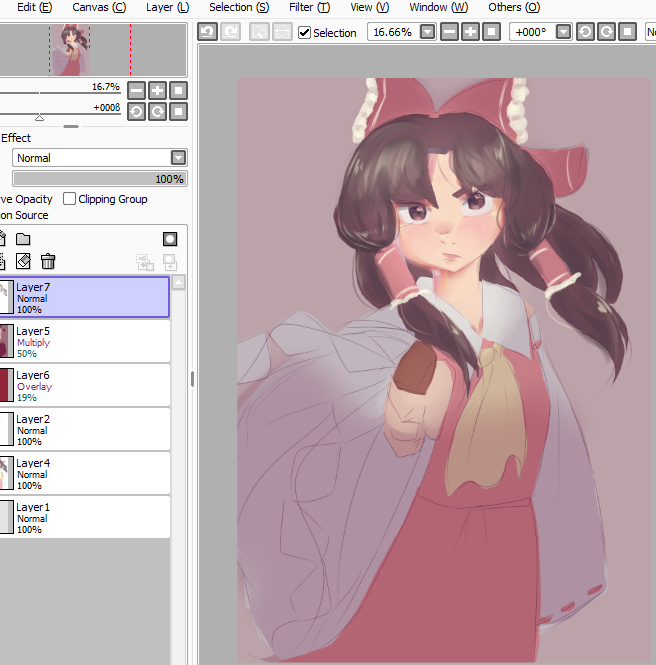
Task: Clear the layer with the eraser icon
Action: click(x=23, y=261)
